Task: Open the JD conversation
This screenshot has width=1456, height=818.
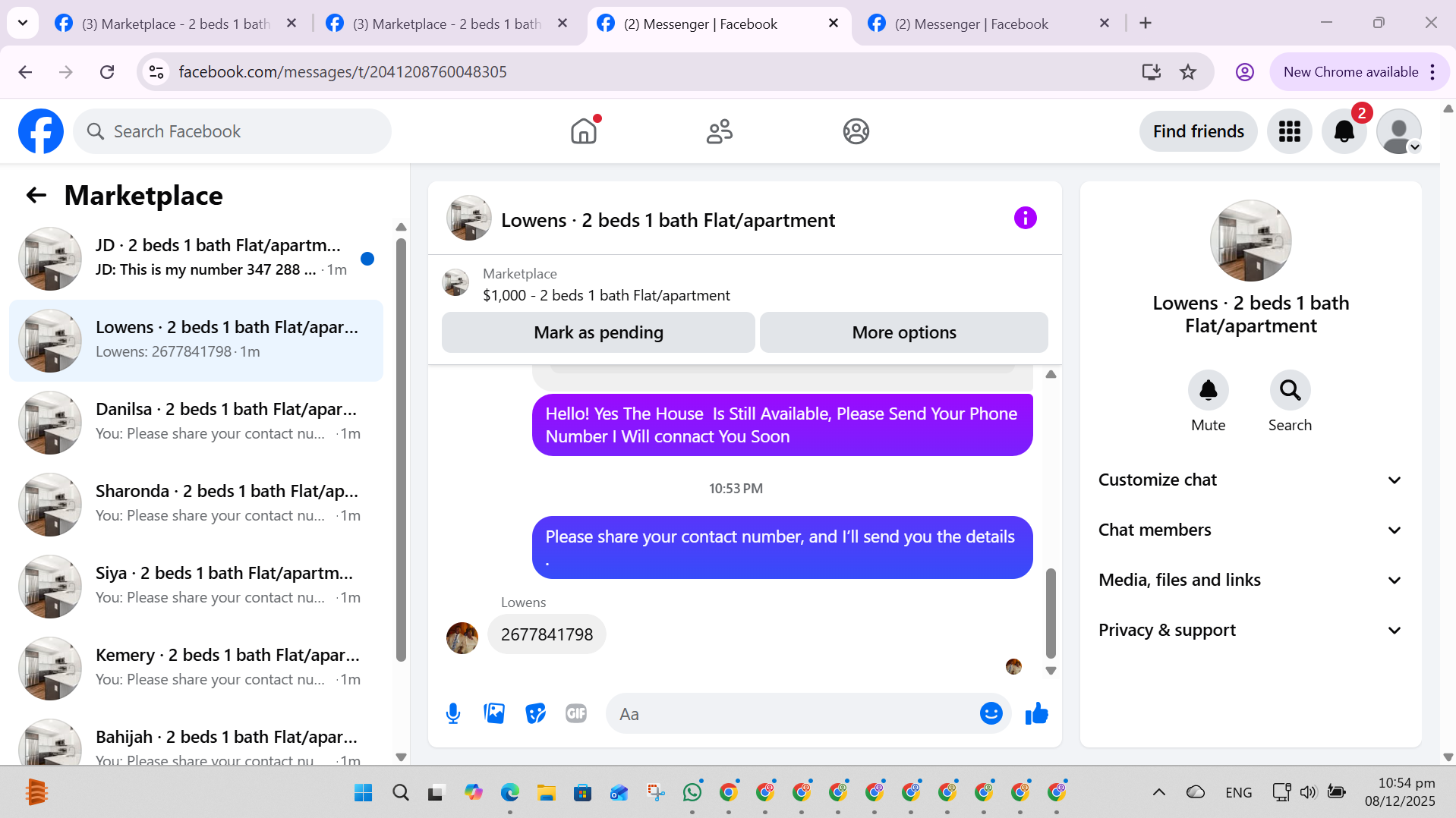Action: [196, 258]
